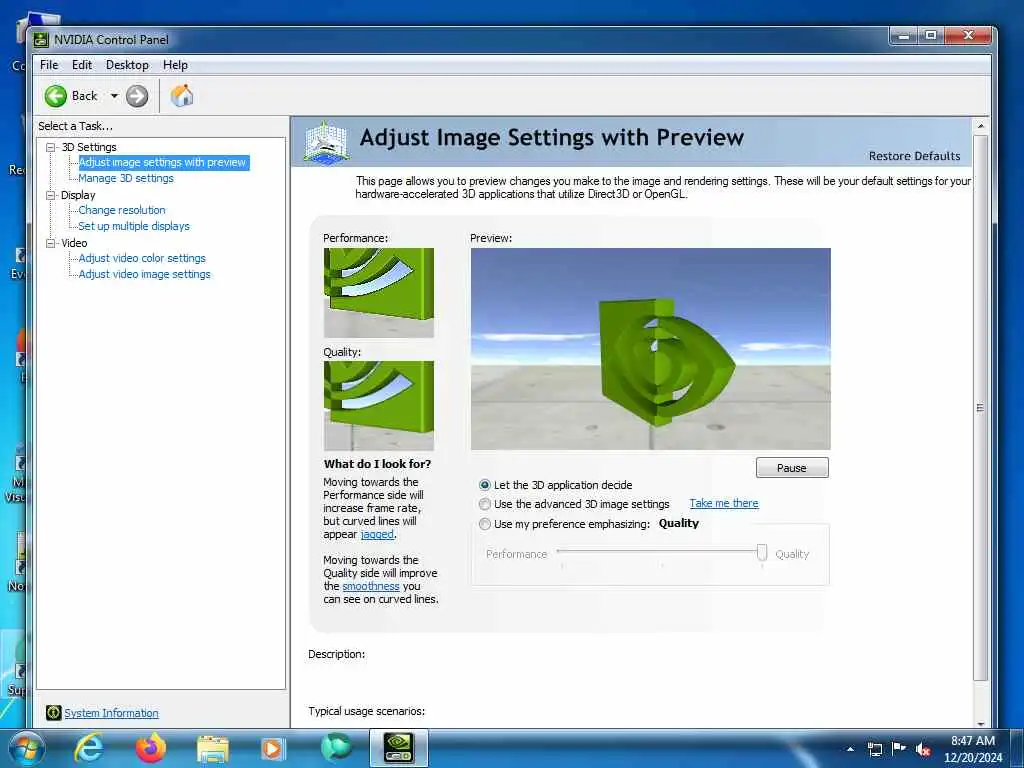This screenshot has height=768, width=1024.
Task: Click the Forward arrow icon in toolbar
Action: tap(136, 96)
